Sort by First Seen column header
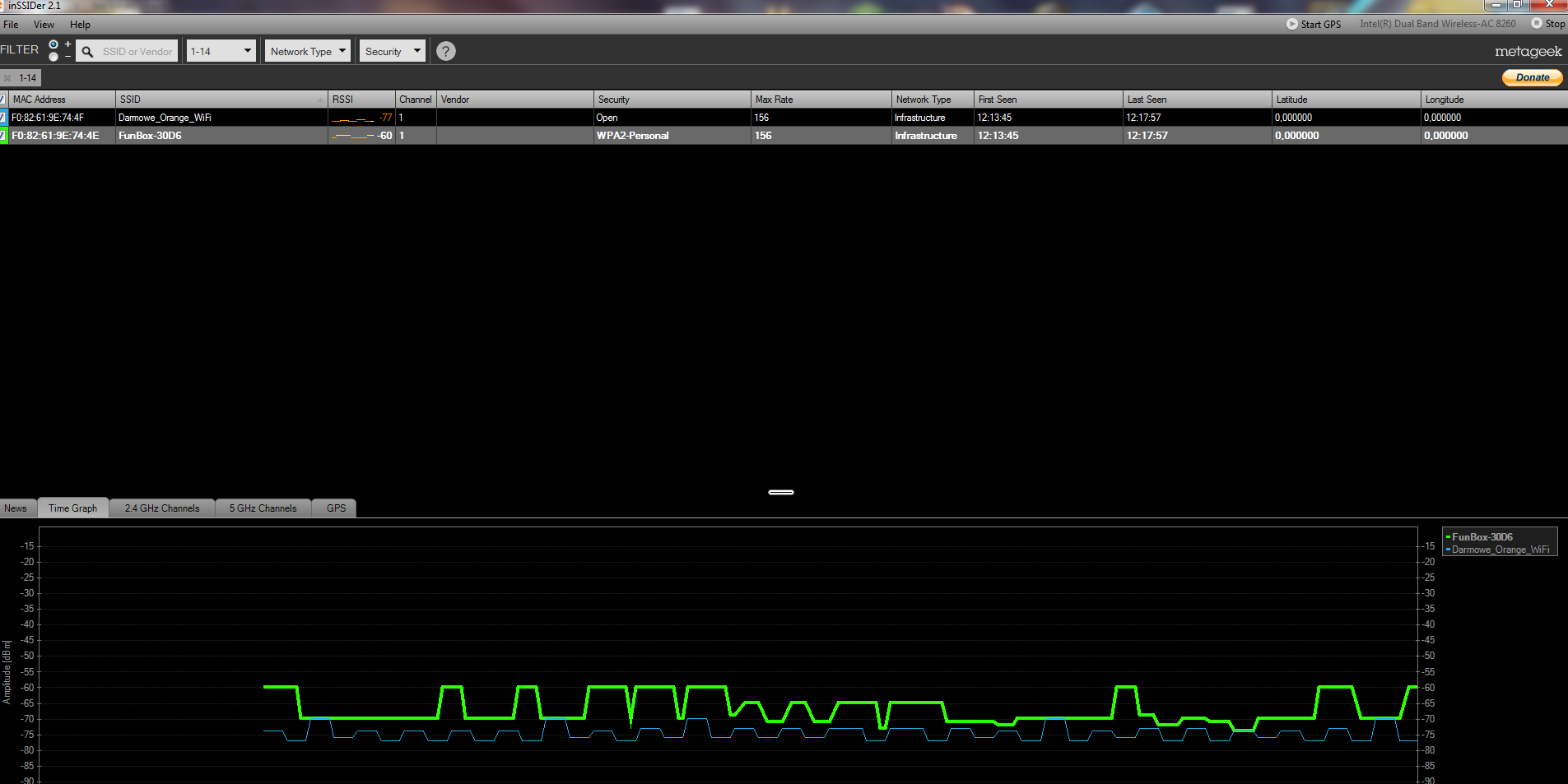 (x=1048, y=99)
